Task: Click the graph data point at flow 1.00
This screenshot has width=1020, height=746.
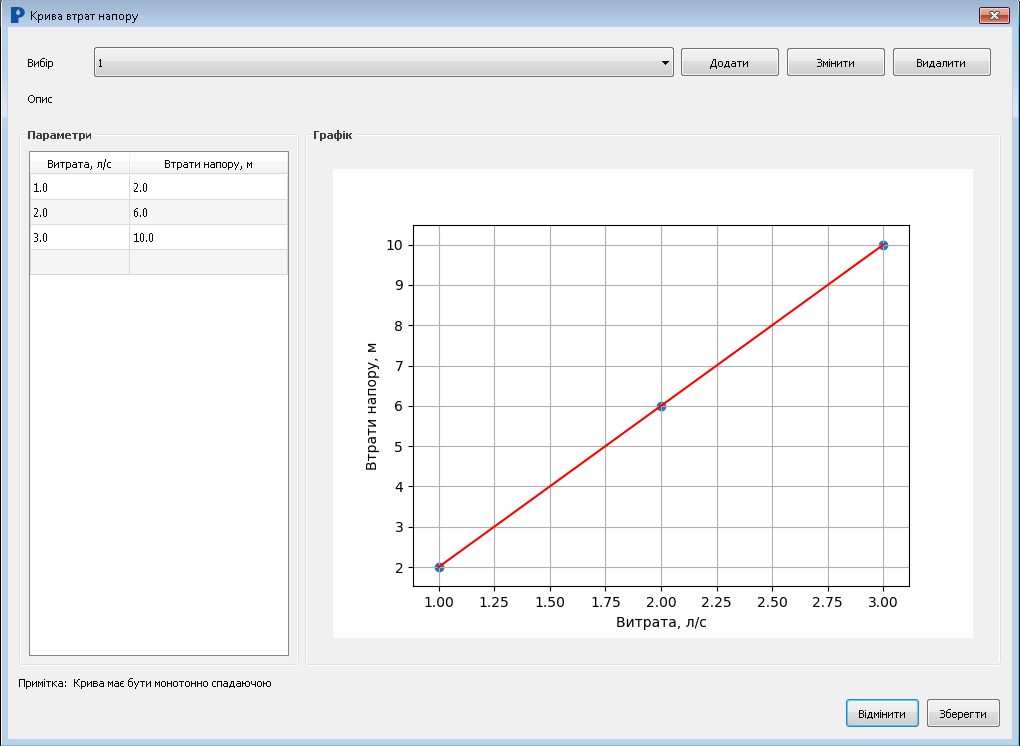Action: coord(439,567)
